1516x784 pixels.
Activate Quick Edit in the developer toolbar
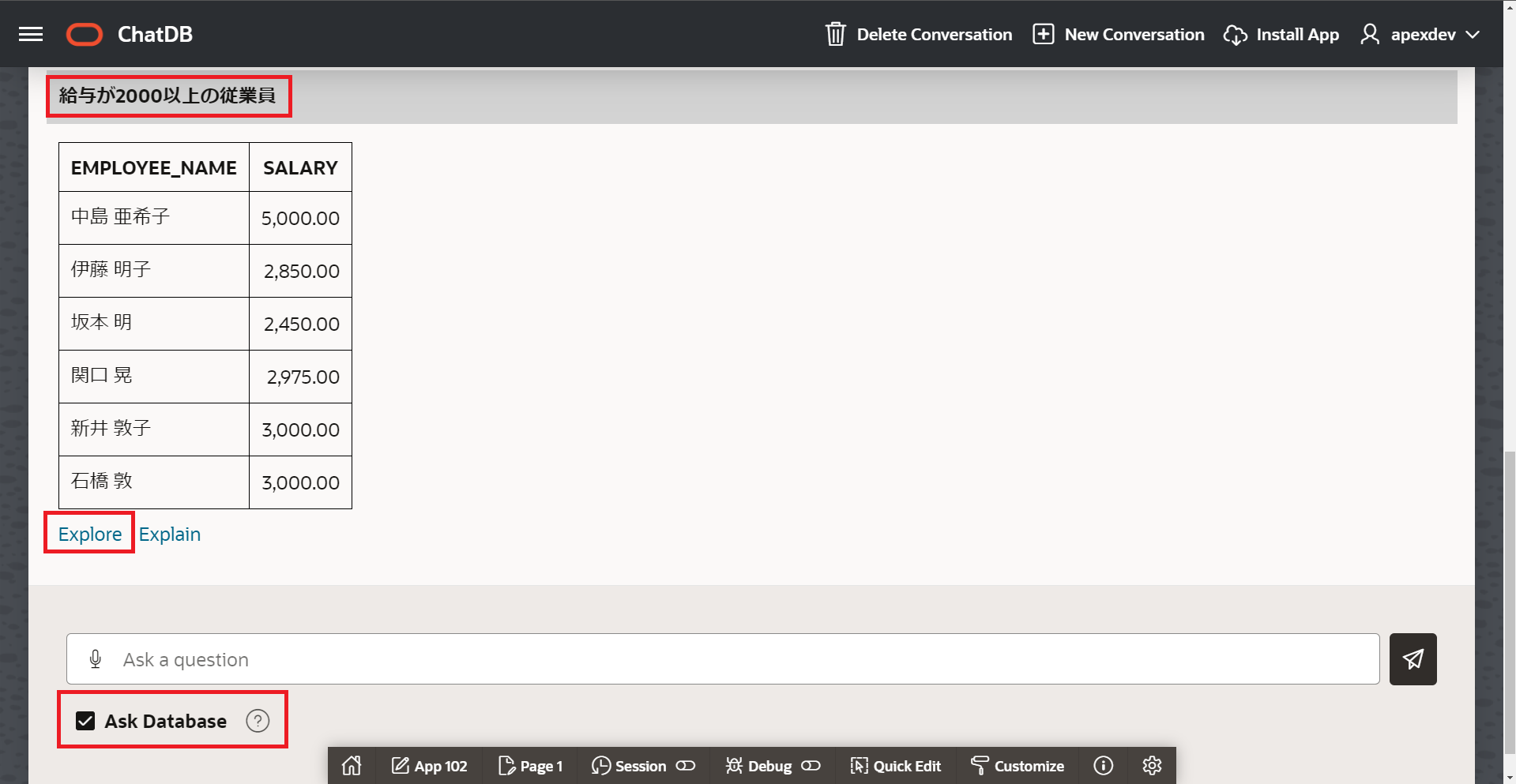(896, 766)
